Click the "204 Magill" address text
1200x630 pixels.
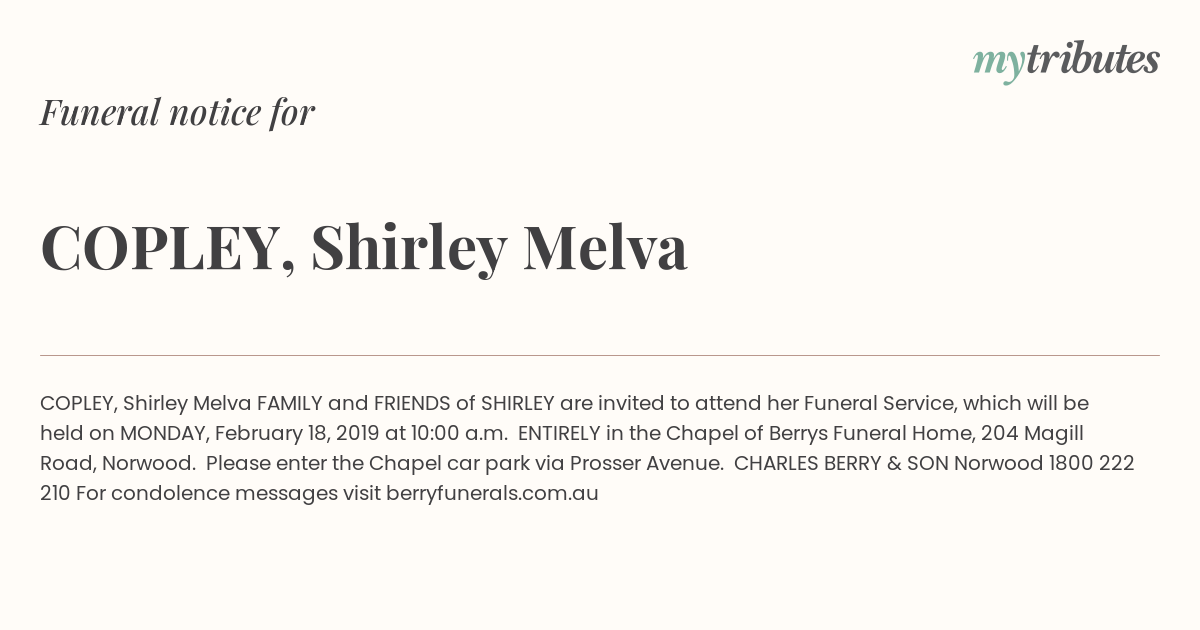pyautogui.click(x=1032, y=433)
